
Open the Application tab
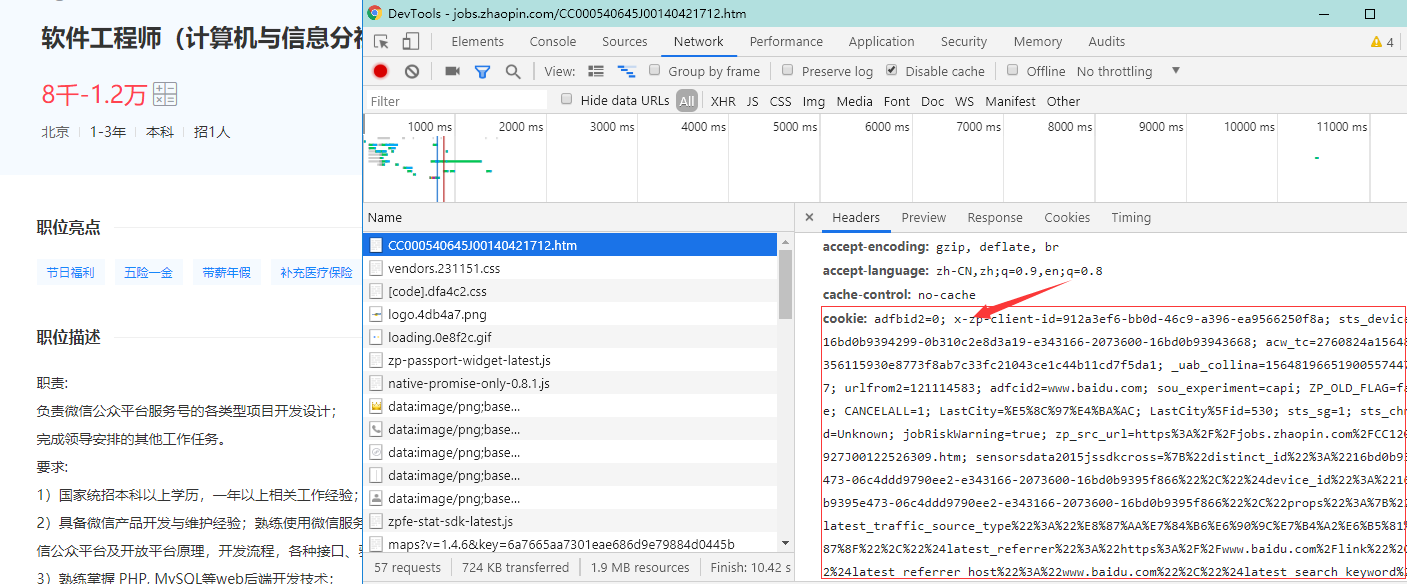coord(881,41)
